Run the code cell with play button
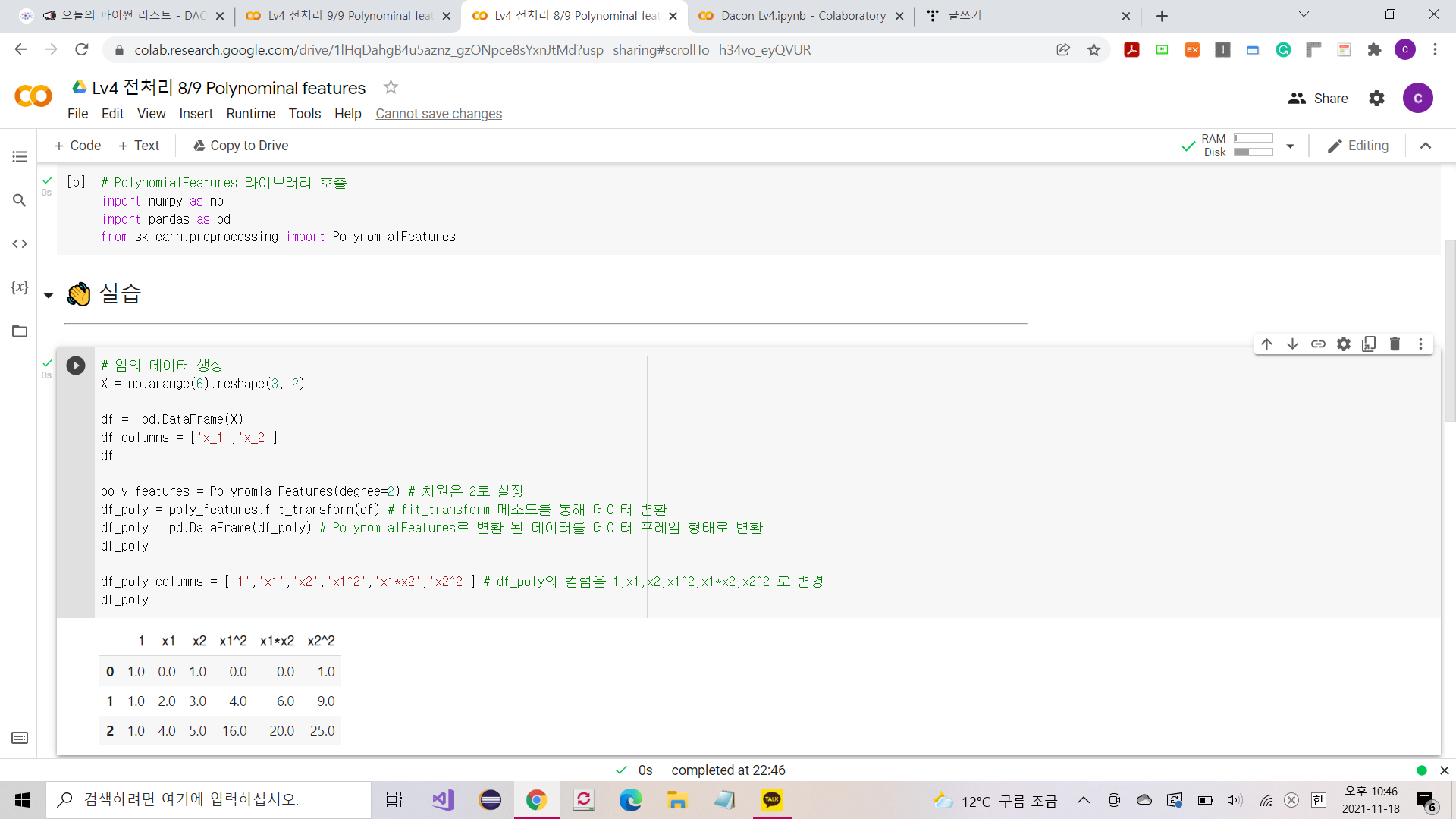1456x819 pixels. tap(76, 366)
